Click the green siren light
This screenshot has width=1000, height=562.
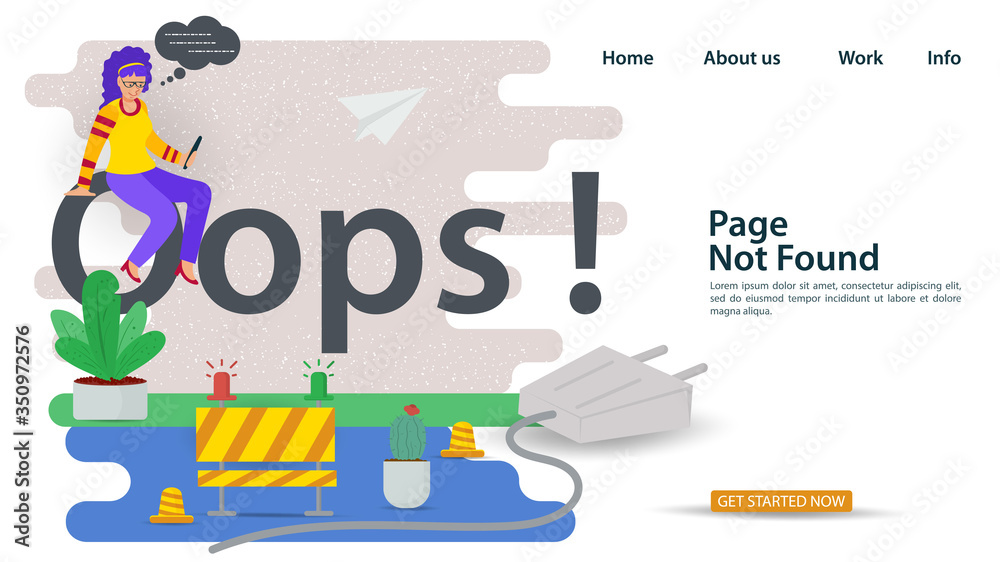318,380
